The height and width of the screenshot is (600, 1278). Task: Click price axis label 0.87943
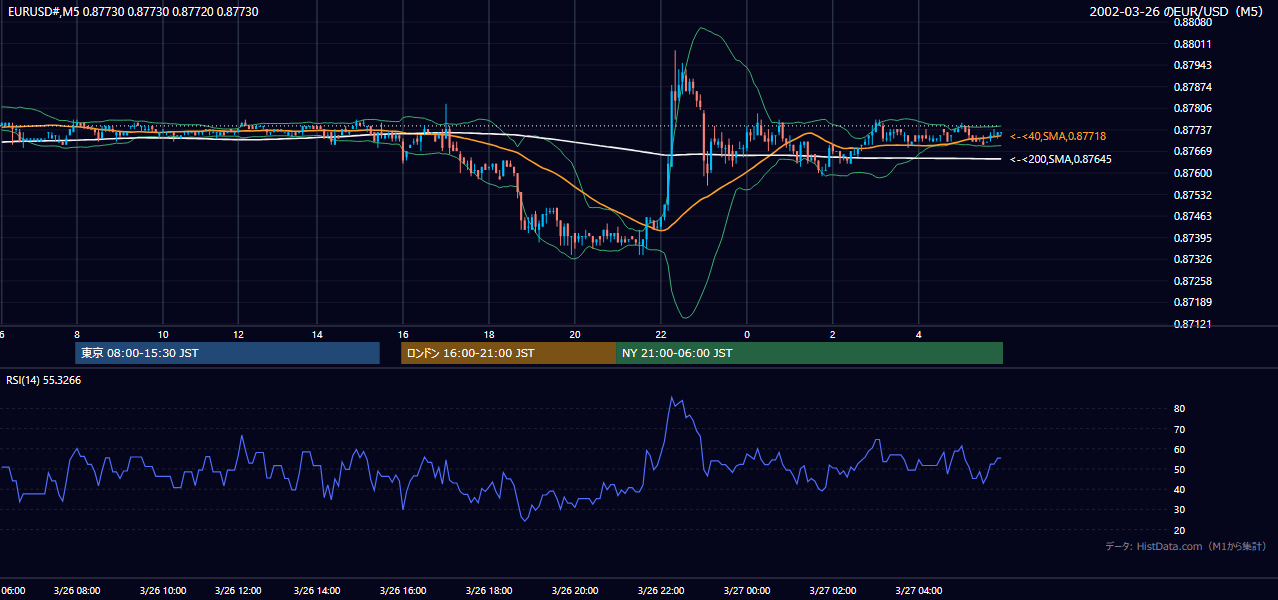[x=1193, y=65]
